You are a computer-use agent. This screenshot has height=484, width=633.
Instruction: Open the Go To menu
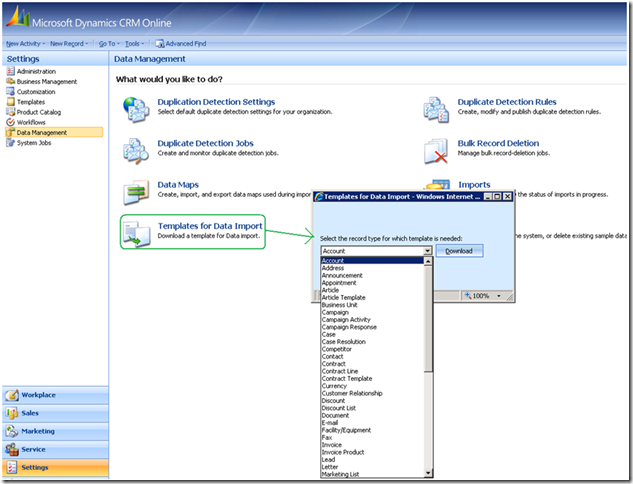click(108, 44)
